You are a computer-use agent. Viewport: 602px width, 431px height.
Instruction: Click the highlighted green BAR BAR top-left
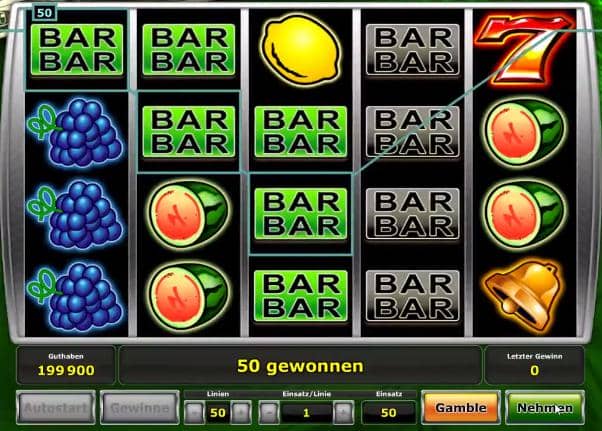pos(77,50)
